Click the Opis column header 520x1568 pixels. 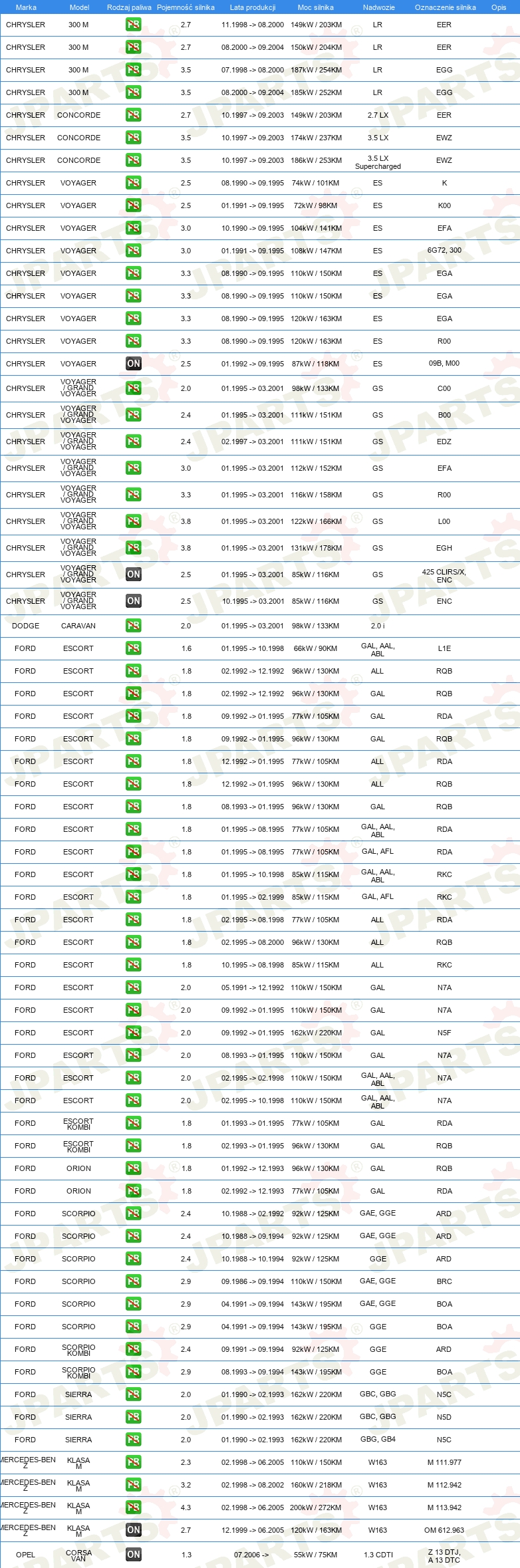click(499, 7)
